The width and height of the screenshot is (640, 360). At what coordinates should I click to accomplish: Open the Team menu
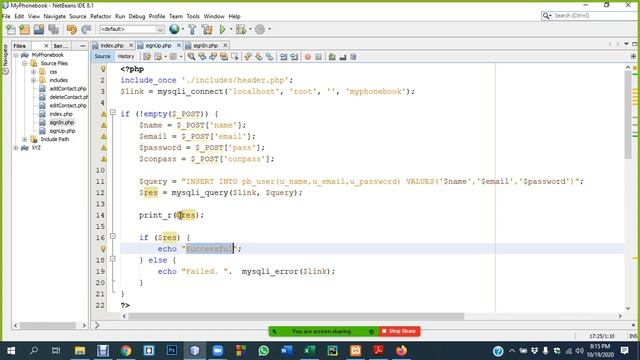176,16
